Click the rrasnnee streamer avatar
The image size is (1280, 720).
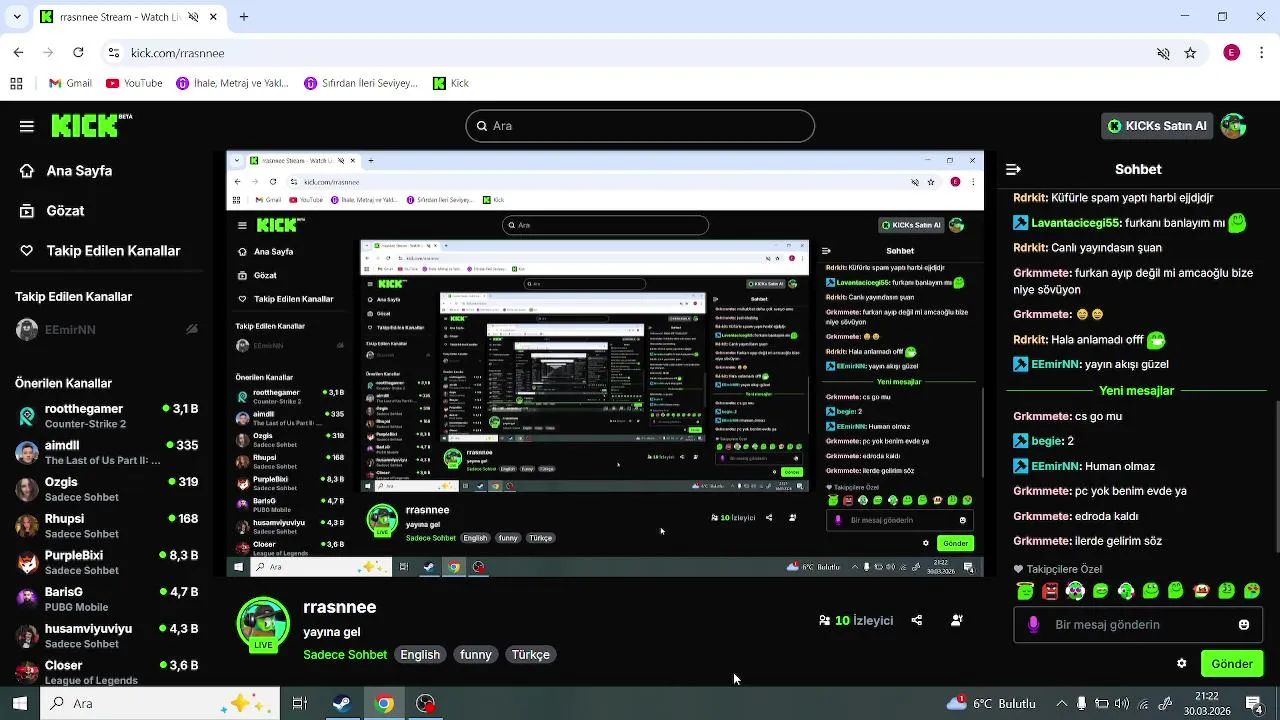(x=263, y=624)
